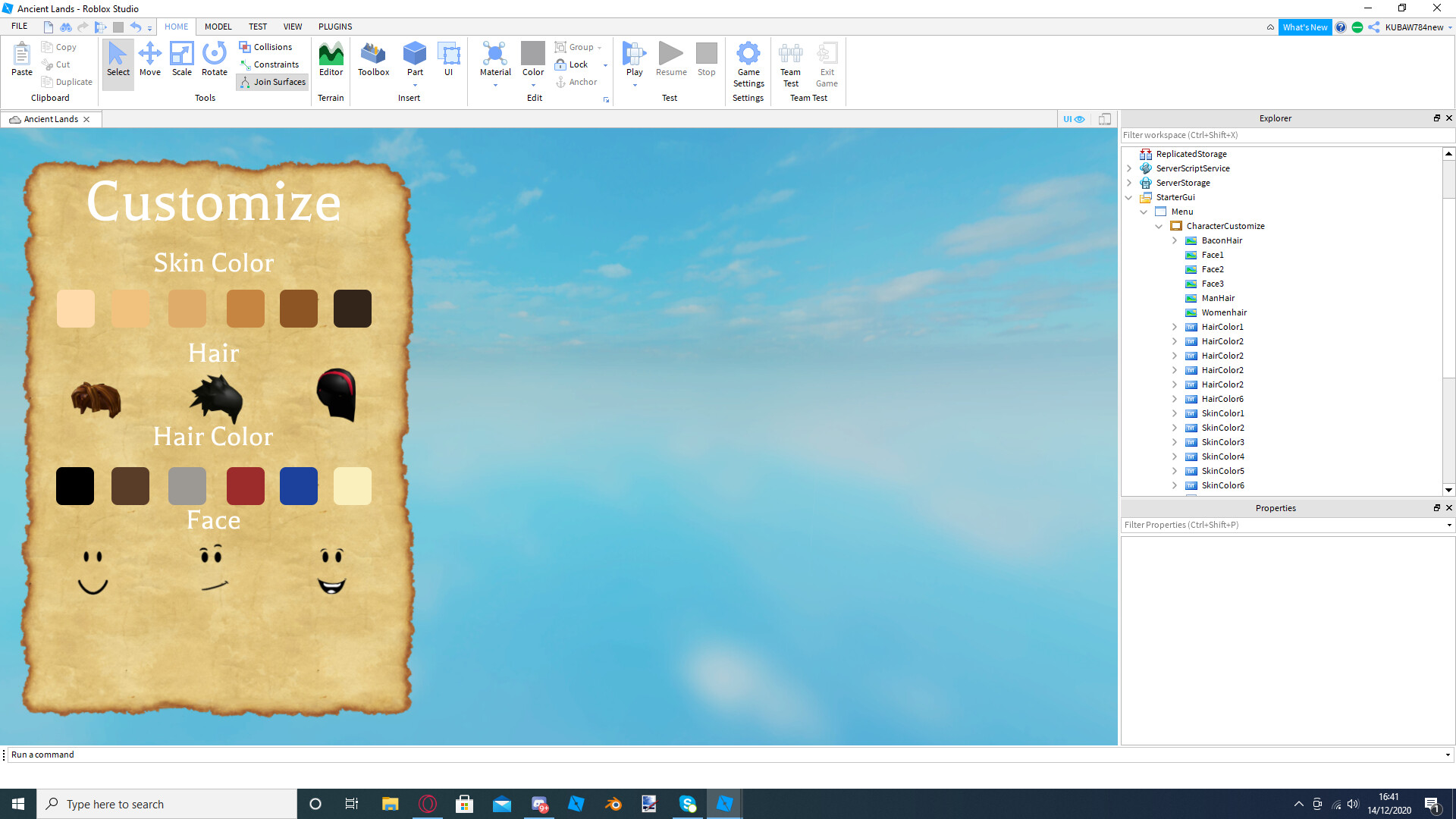The height and width of the screenshot is (819, 1456).
Task: Choose the smiling face thumbnail
Action: coord(93,572)
